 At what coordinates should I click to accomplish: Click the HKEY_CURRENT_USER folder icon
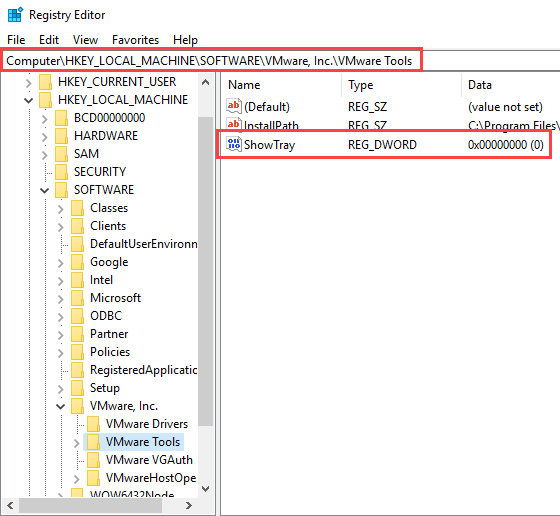coord(45,82)
